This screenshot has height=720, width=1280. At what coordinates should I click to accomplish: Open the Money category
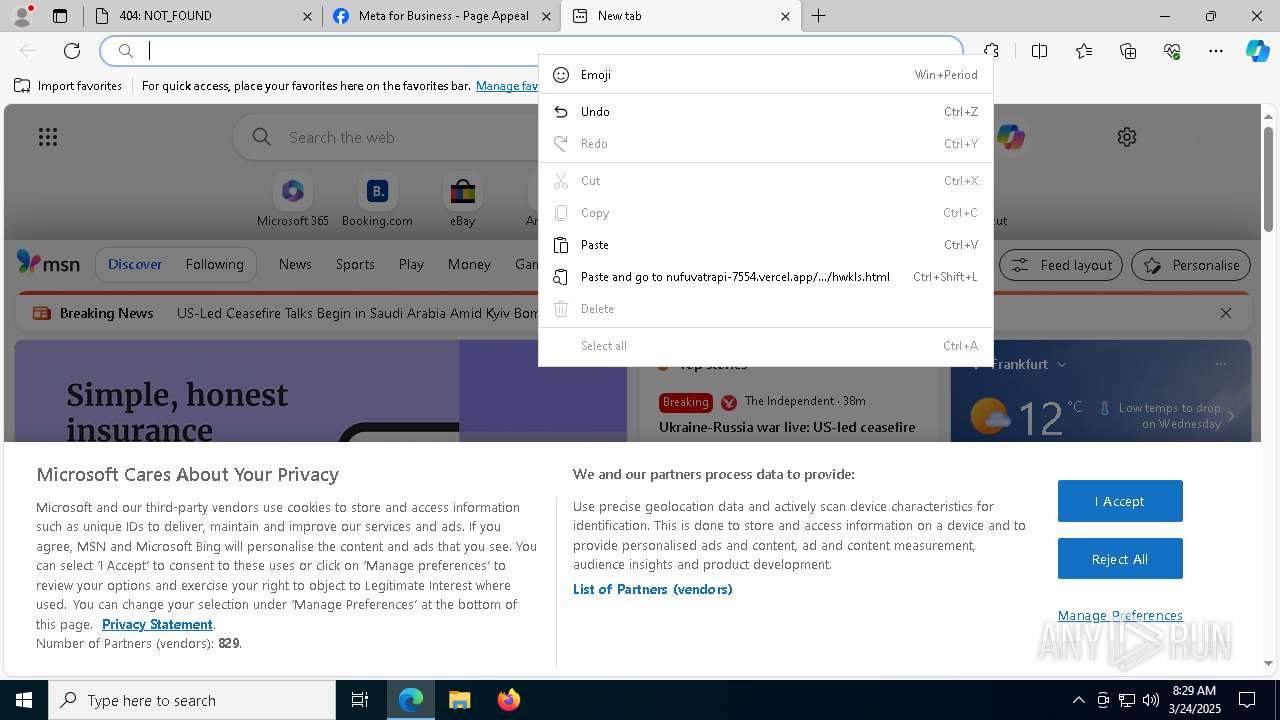469,264
